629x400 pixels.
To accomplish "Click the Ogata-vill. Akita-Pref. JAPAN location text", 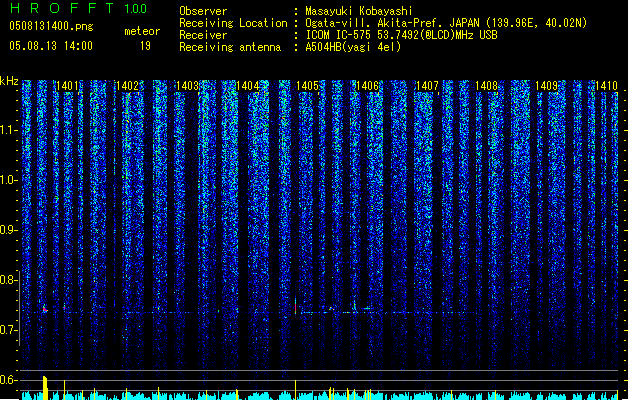I will point(446,23).
